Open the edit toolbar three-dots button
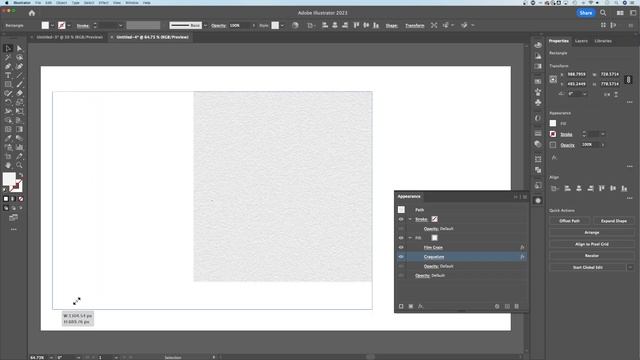640x360 pixels. [13, 229]
